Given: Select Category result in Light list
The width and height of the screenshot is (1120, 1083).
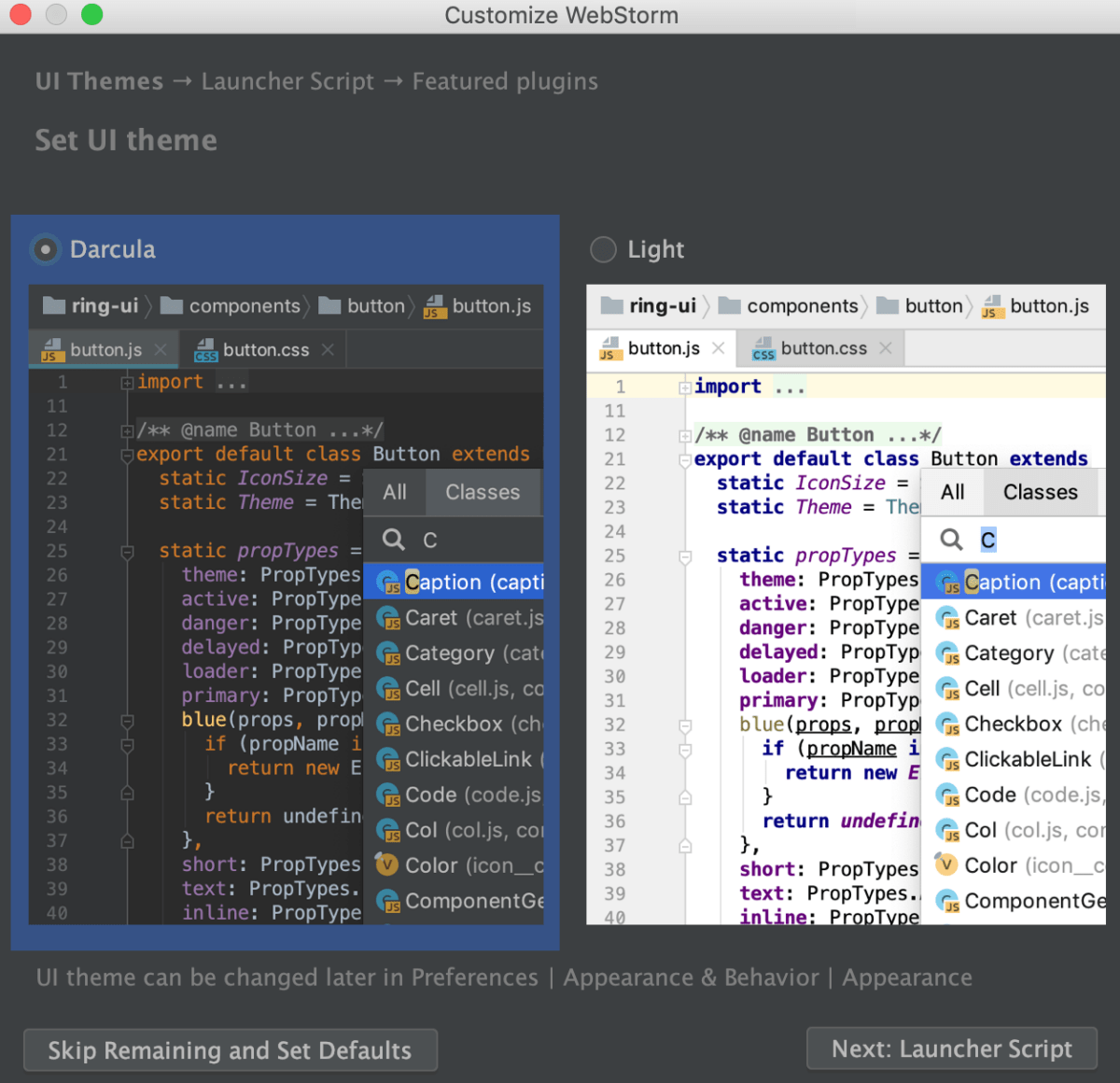Looking at the screenshot, I should [1014, 654].
